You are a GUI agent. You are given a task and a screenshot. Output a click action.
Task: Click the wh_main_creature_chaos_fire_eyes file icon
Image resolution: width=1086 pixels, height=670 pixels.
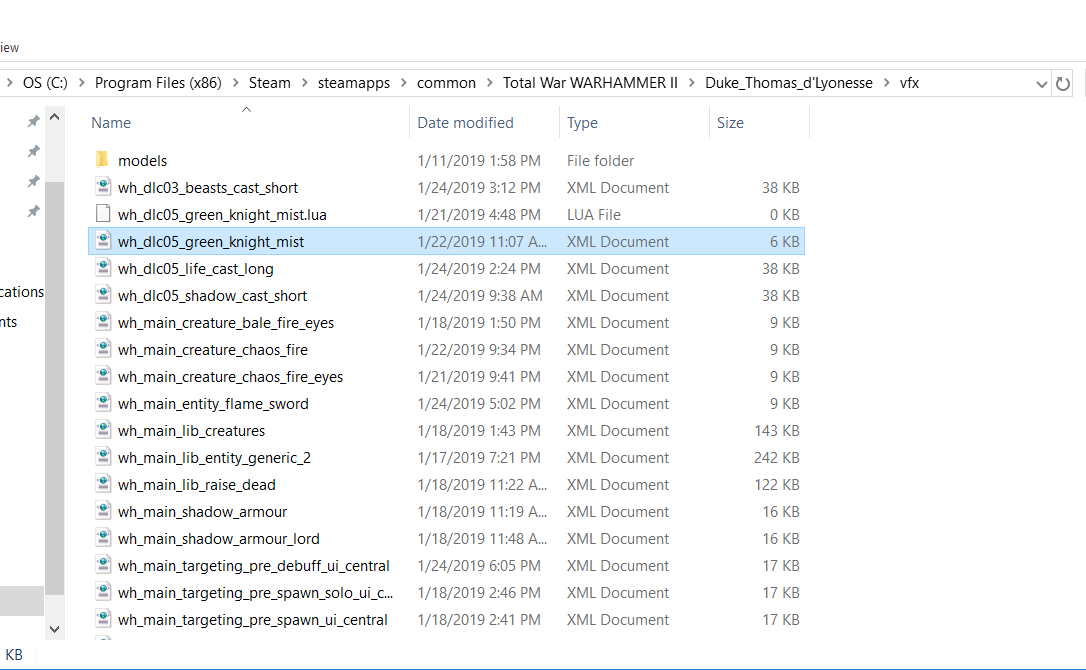tap(103, 376)
